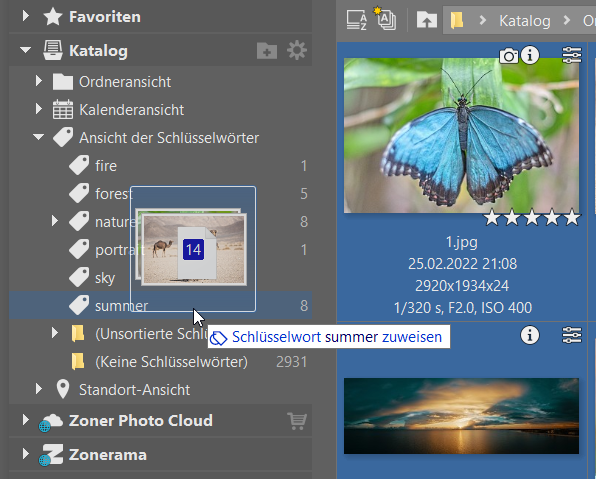Image resolution: width=596 pixels, height=479 pixels.
Task: Open Standort-Ansicht view
Action: click(134, 390)
